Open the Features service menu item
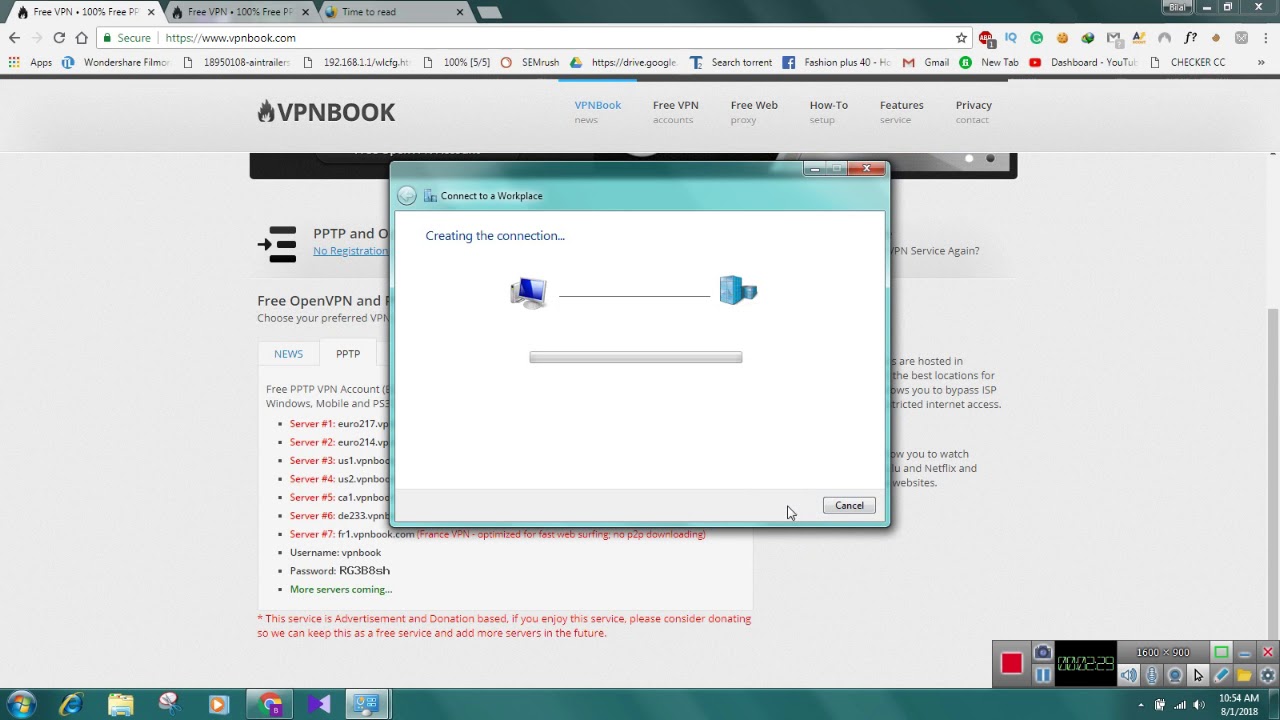 click(x=901, y=111)
